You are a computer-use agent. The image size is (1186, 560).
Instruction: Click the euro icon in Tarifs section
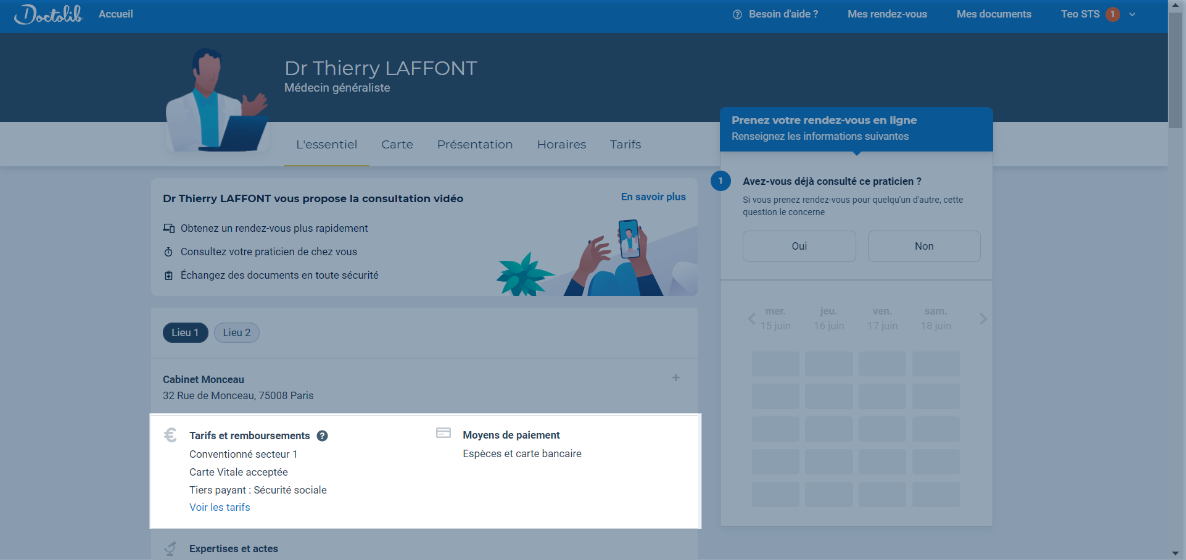170,435
